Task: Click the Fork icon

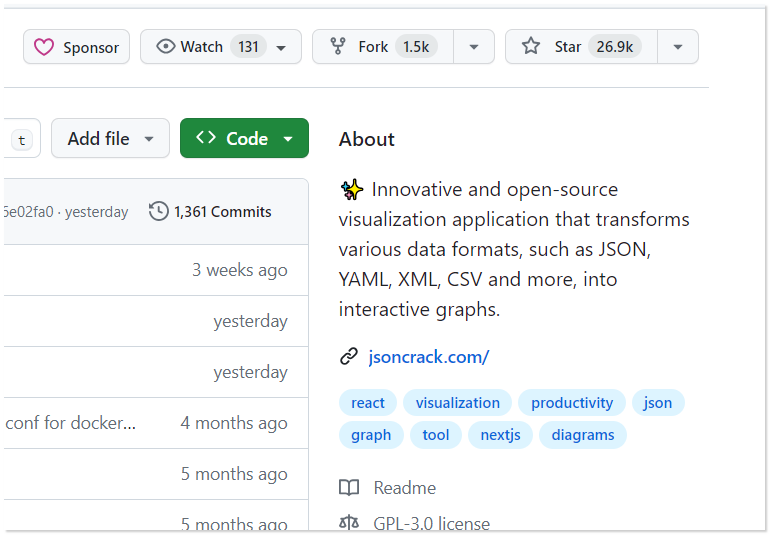Action: [x=338, y=47]
